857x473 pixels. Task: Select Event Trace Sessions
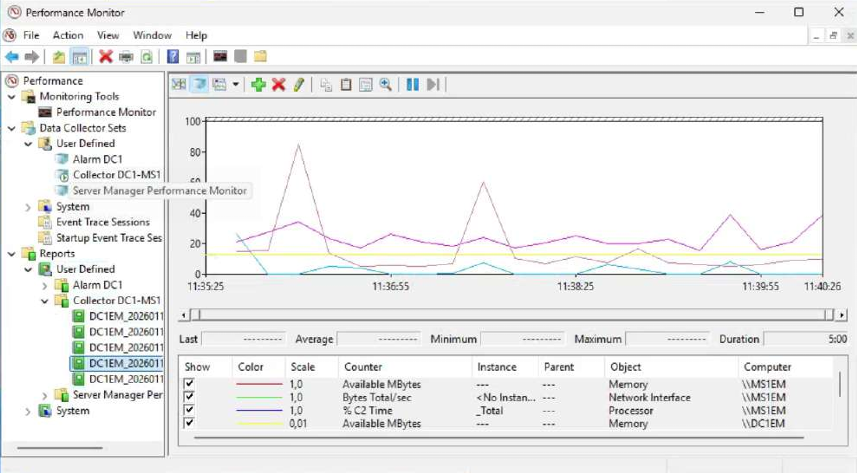coord(103,222)
